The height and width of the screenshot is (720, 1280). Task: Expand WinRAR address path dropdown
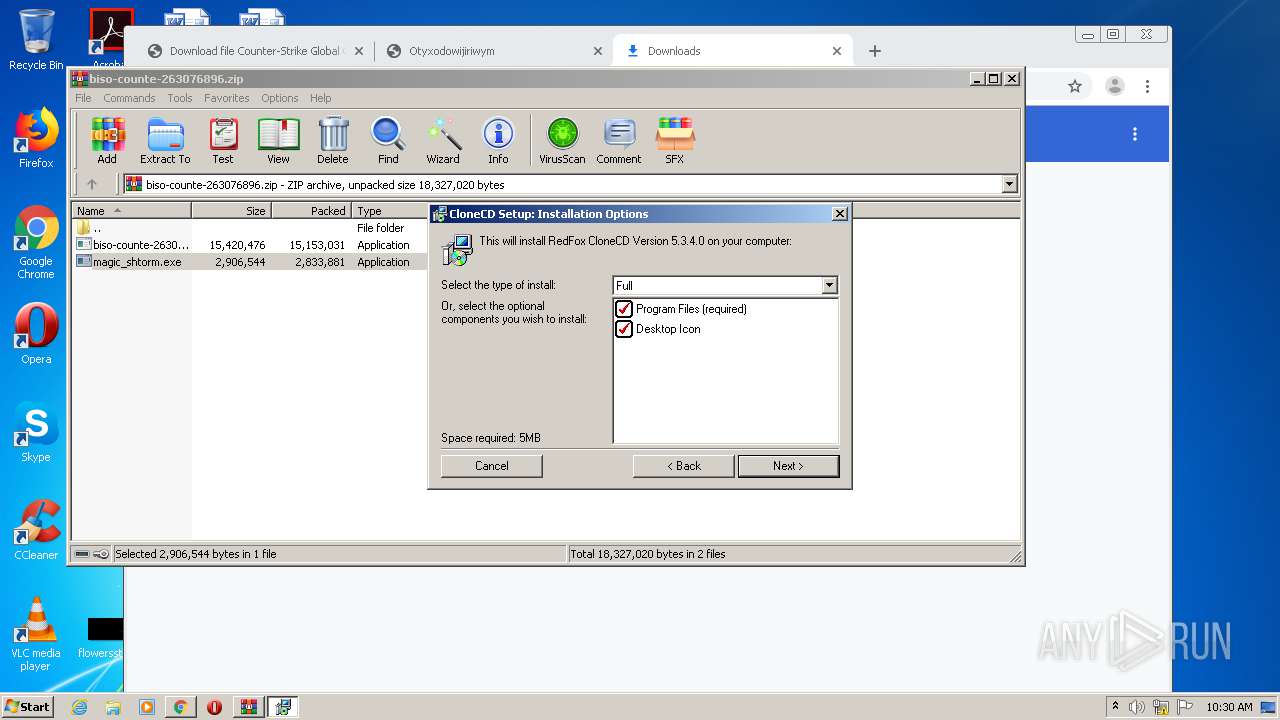pos(1009,184)
